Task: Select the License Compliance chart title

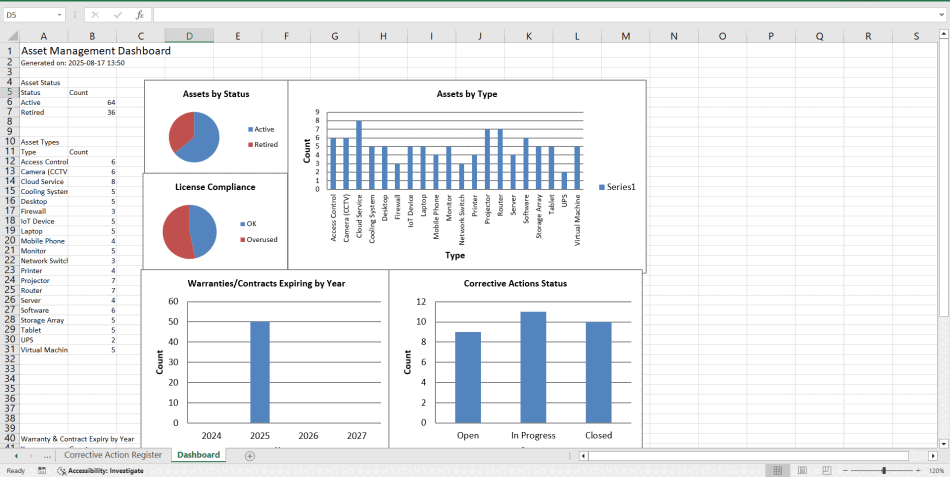Action: click(x=216, y=187)
